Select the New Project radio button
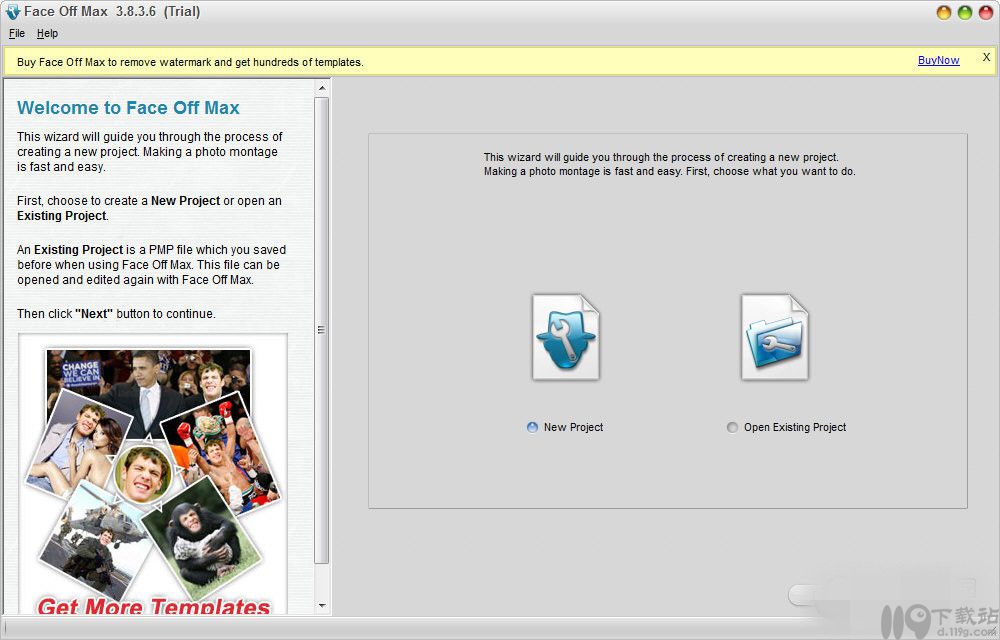Viewport: 1000px width, 640px height. tap(533, 427)
